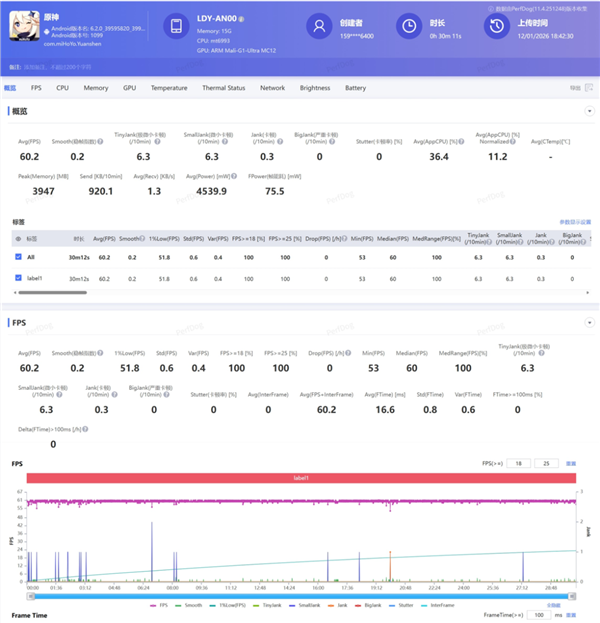The image size is (600, 623).
Task: Switch to the Memory tab
Action: pos(96,88)
